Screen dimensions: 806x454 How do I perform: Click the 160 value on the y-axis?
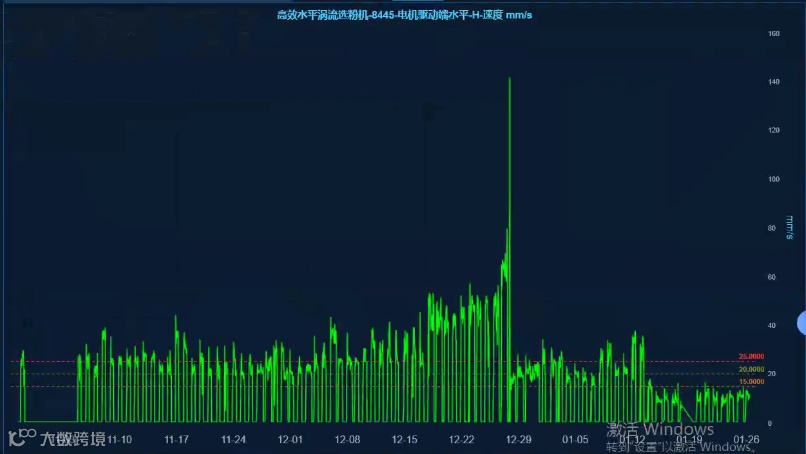(774, 33)
